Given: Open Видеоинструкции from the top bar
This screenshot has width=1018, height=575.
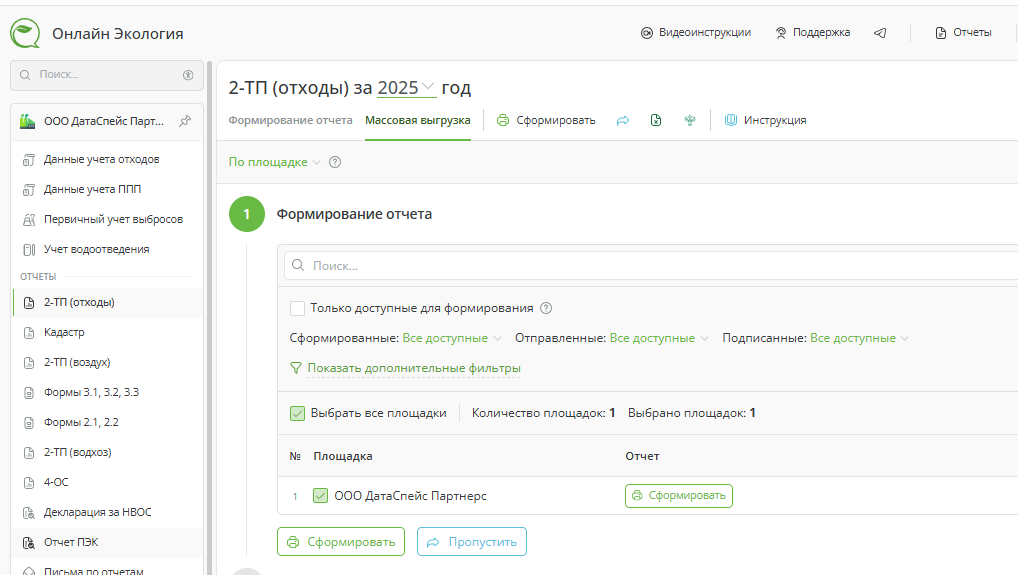Looking at the screenshot, I should coord(695,33).
